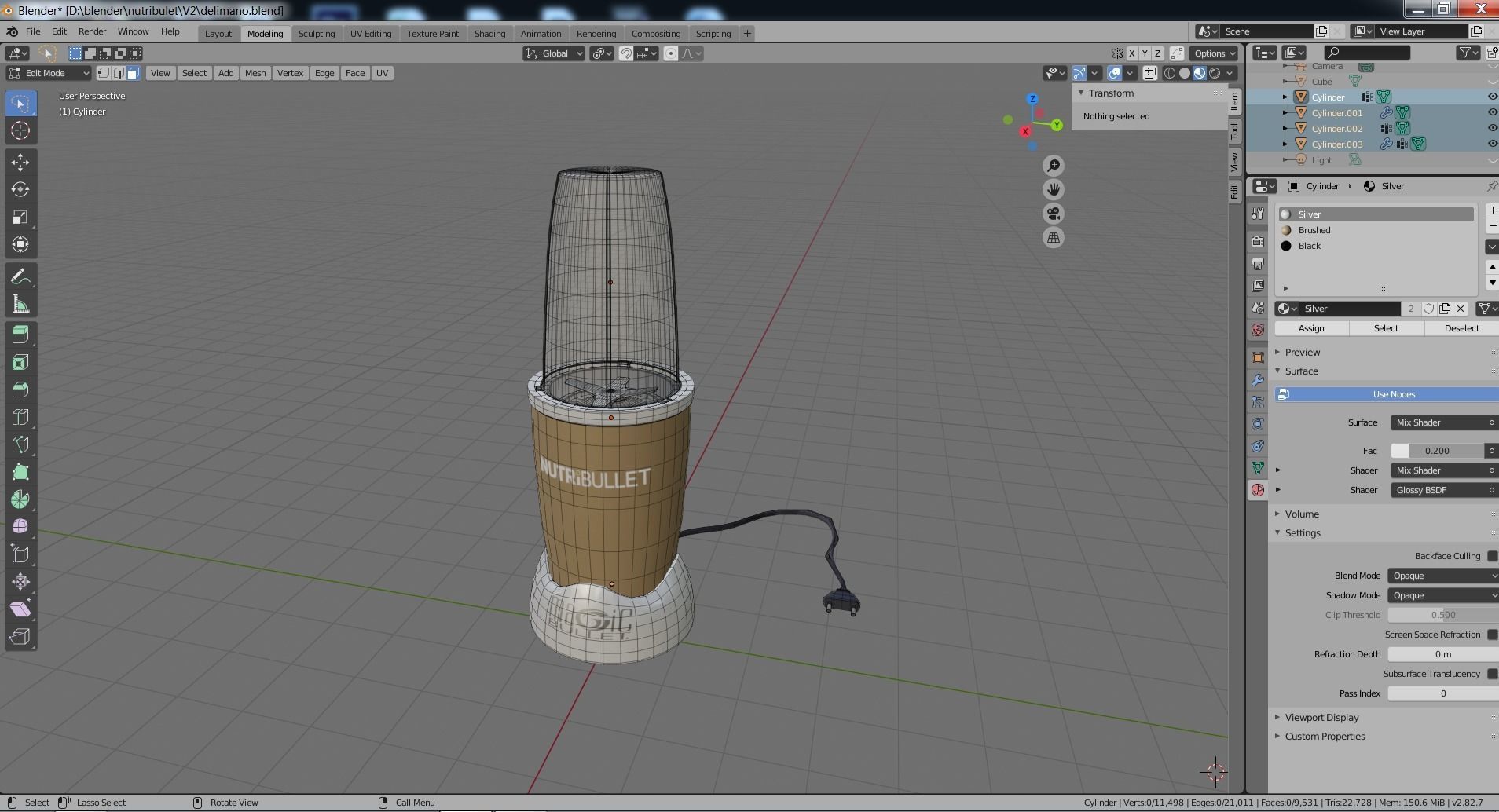The image size is (1499, 812).
Task: Switch to UV Editing workspace tab
Action: 371,33
